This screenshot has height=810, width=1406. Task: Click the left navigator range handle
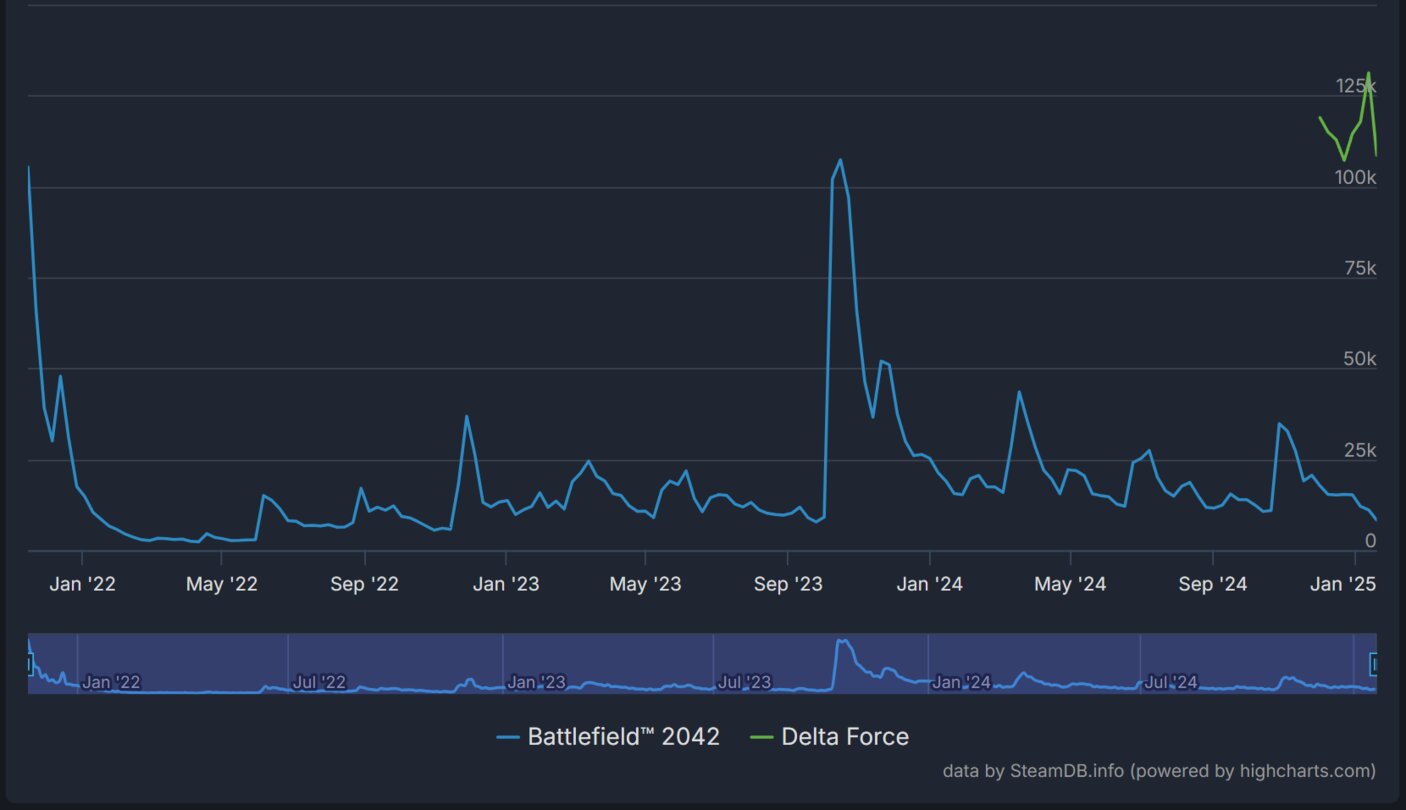point(29,663)
